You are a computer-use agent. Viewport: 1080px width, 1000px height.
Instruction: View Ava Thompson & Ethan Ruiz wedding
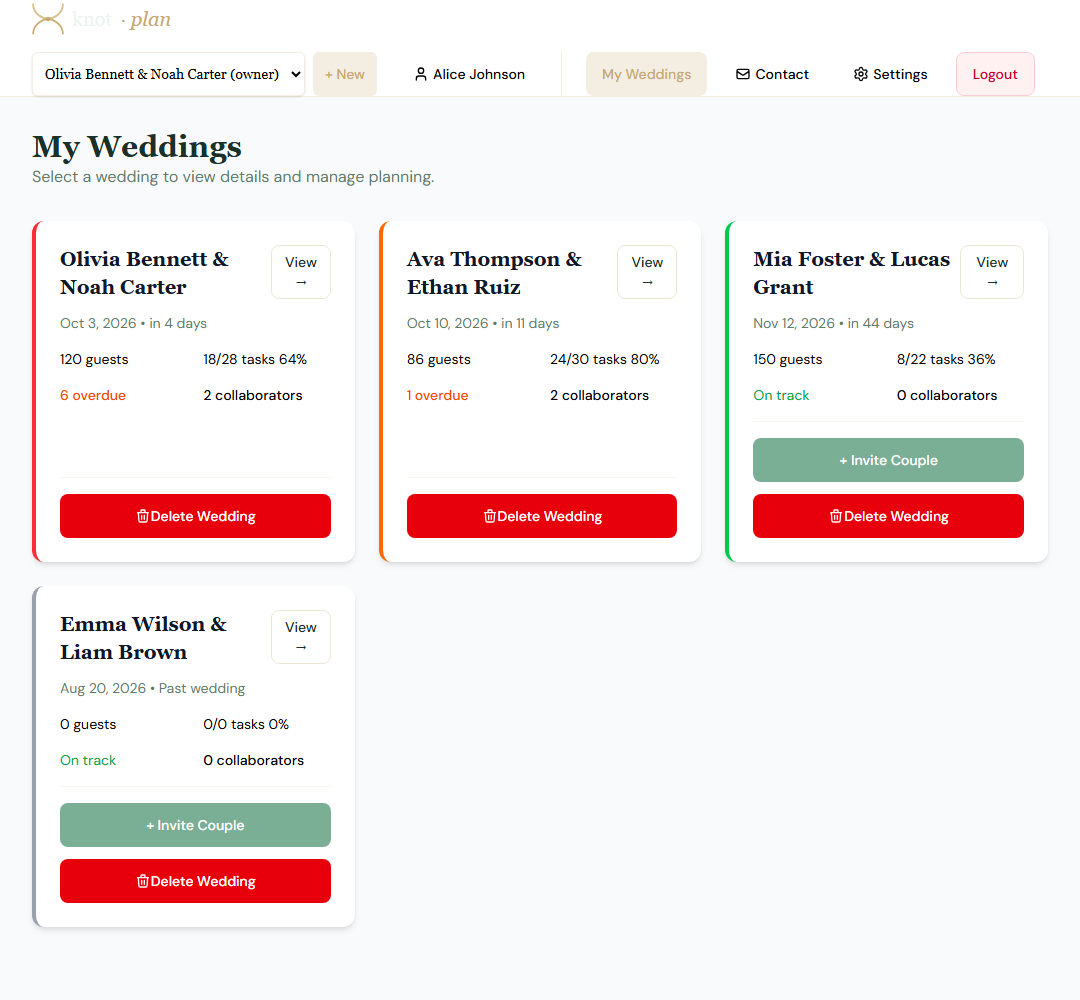point(647,272)
